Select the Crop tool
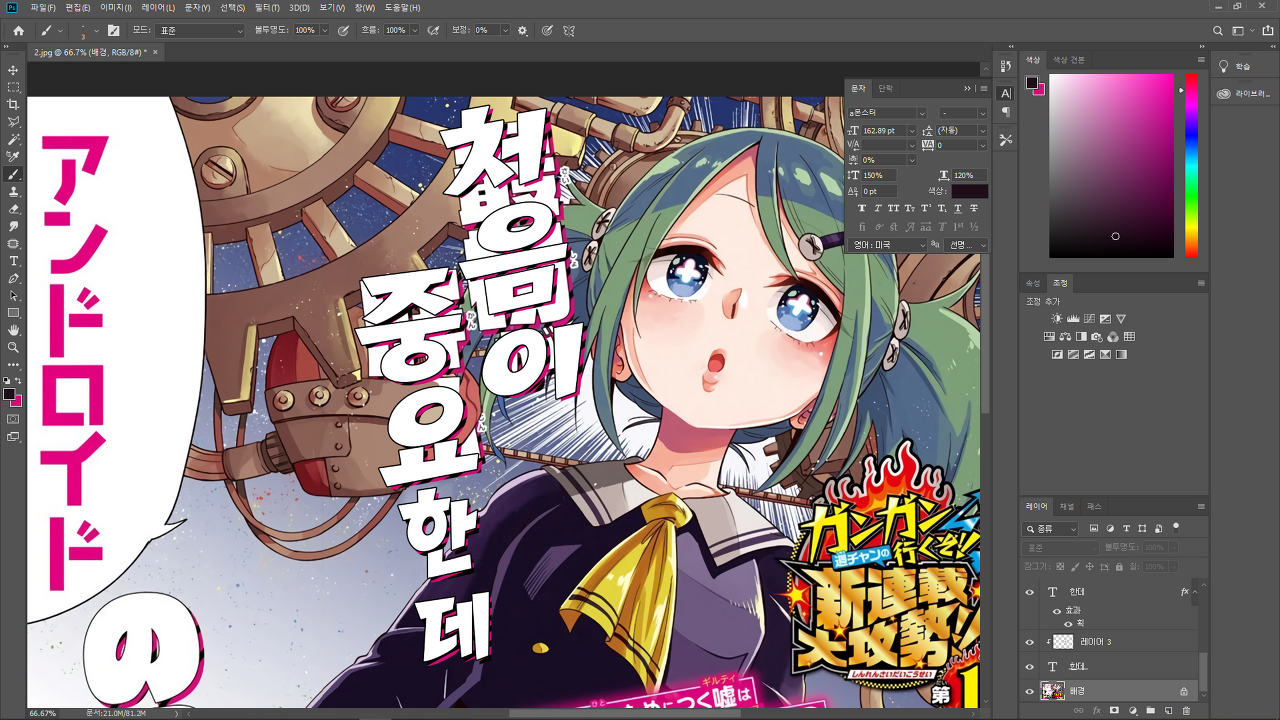Screen dimensions: 1280x720 [x=14, y=104]
